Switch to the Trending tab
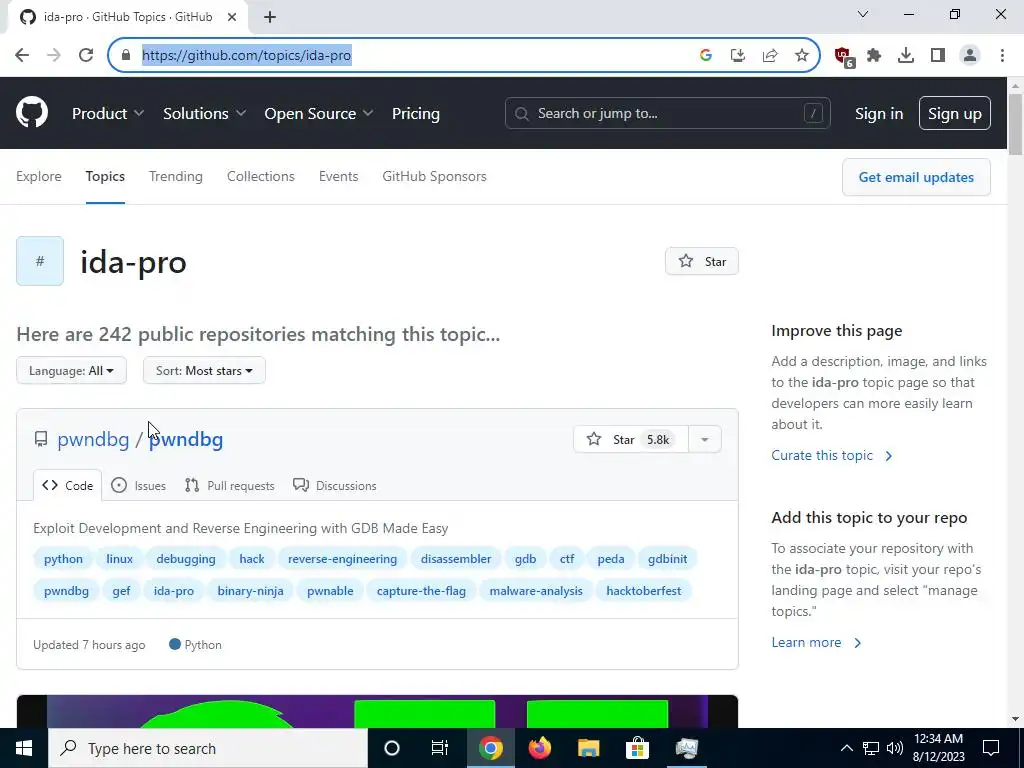 click(176, 176)
